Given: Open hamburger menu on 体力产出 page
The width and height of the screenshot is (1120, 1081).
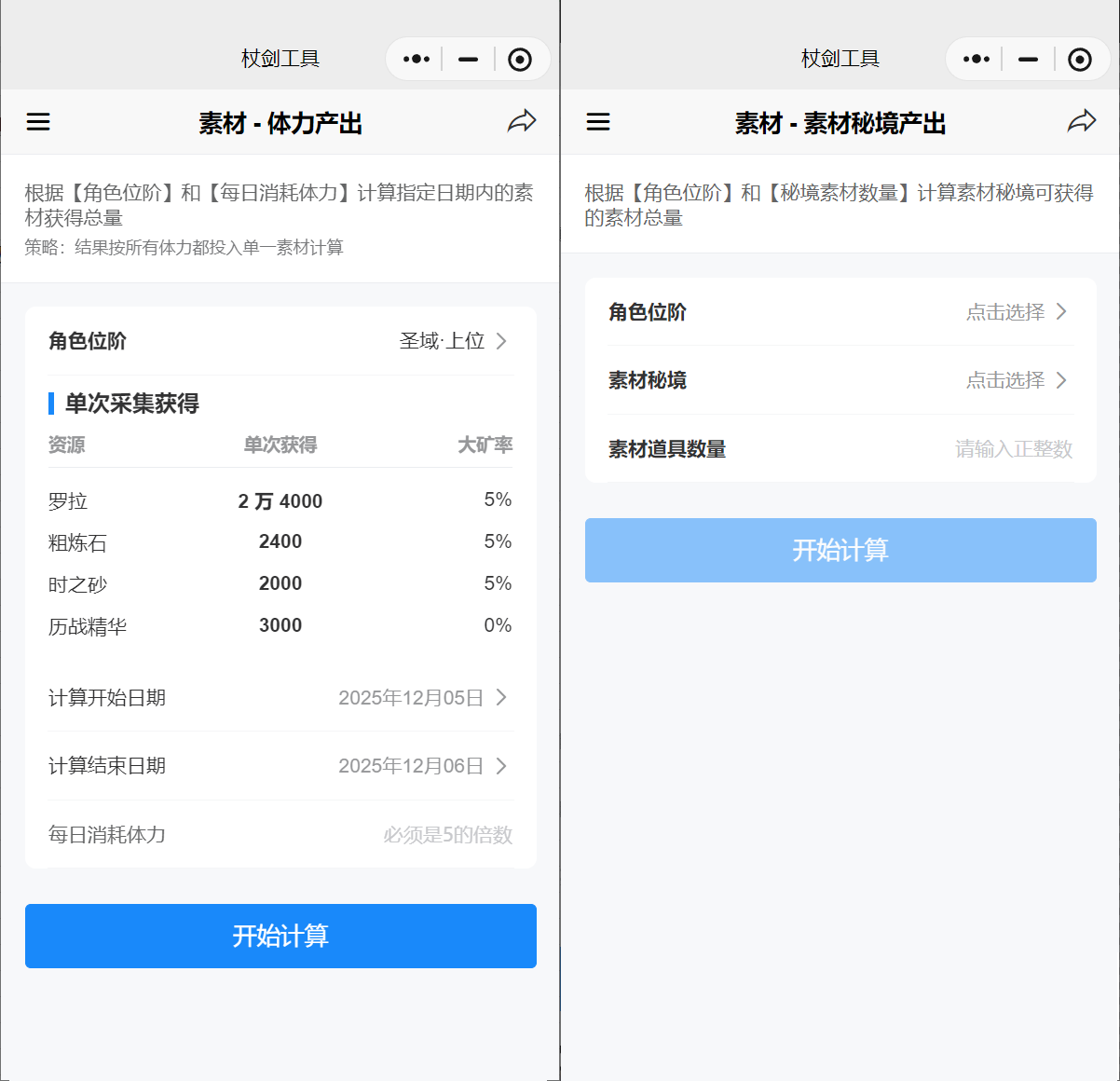Looking at the screenshot, I should click(x=38, y=122).
